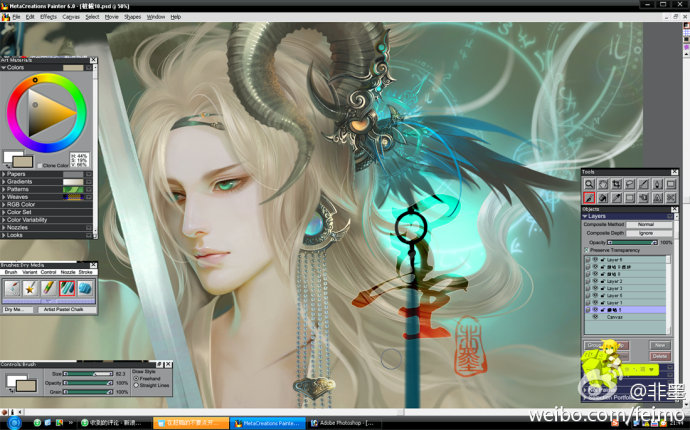690x430 pixels.
Task: Hide Layer 7 using its eye icon
Action: (x=595, y=303)
